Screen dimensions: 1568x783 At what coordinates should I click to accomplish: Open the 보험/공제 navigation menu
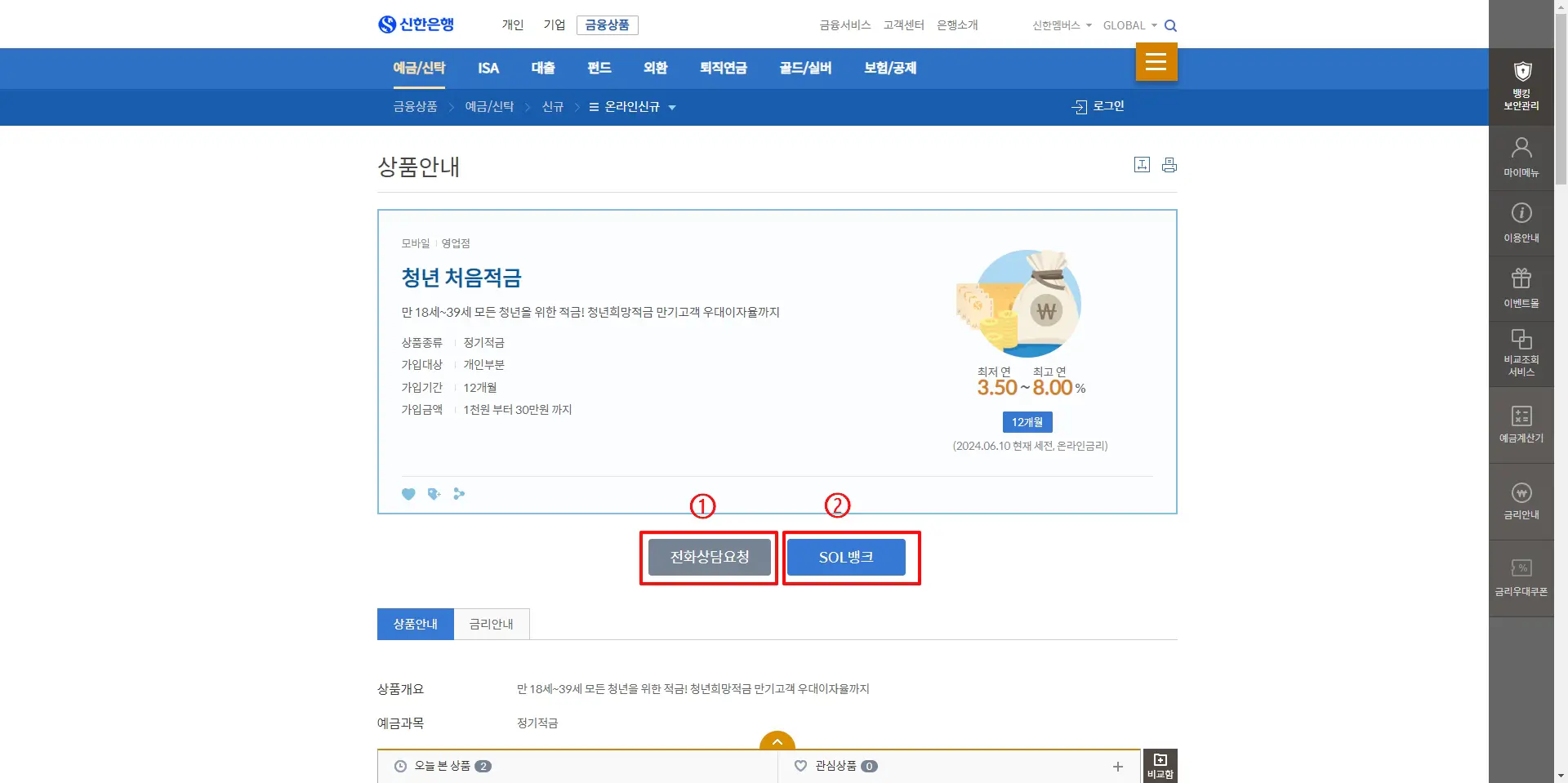coord(890,68)
